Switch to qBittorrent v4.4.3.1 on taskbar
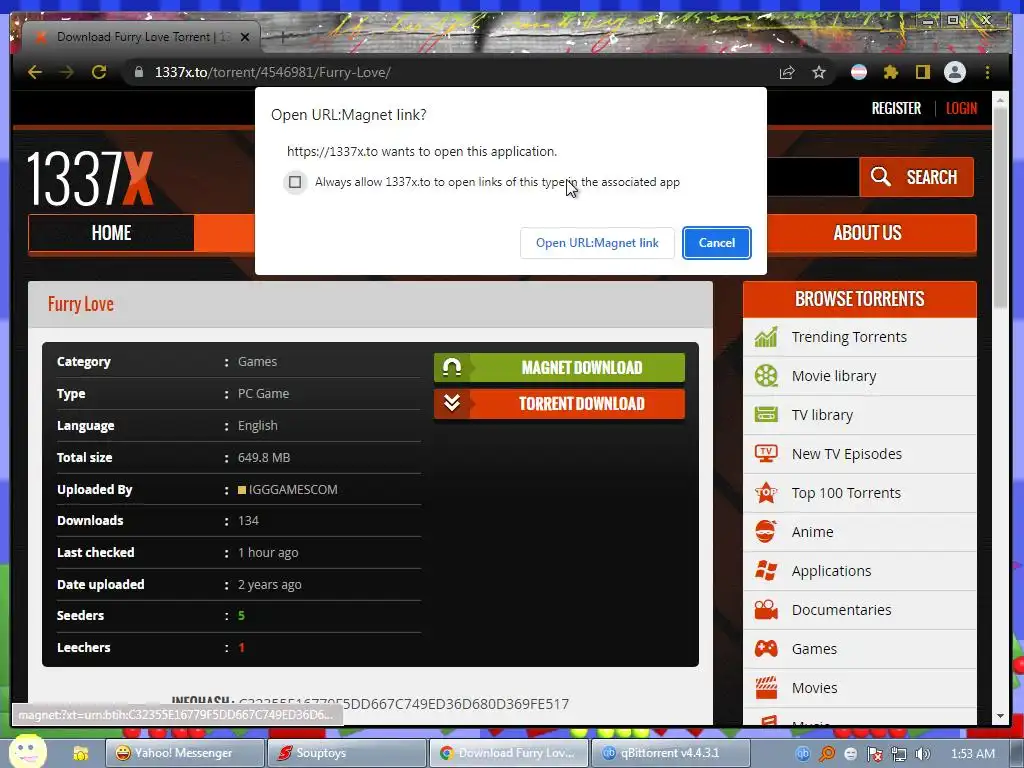The image size is (1024, 768). 670,753
